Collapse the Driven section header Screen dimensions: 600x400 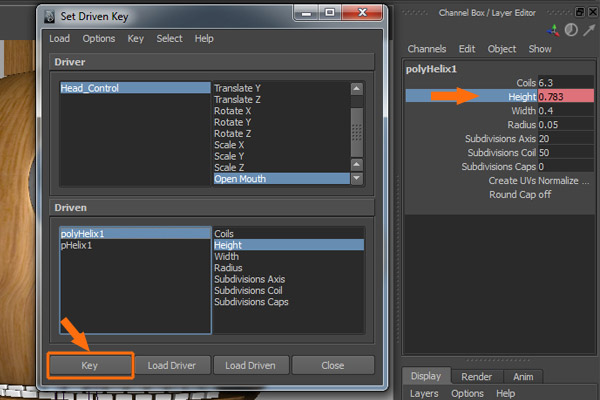212,207
